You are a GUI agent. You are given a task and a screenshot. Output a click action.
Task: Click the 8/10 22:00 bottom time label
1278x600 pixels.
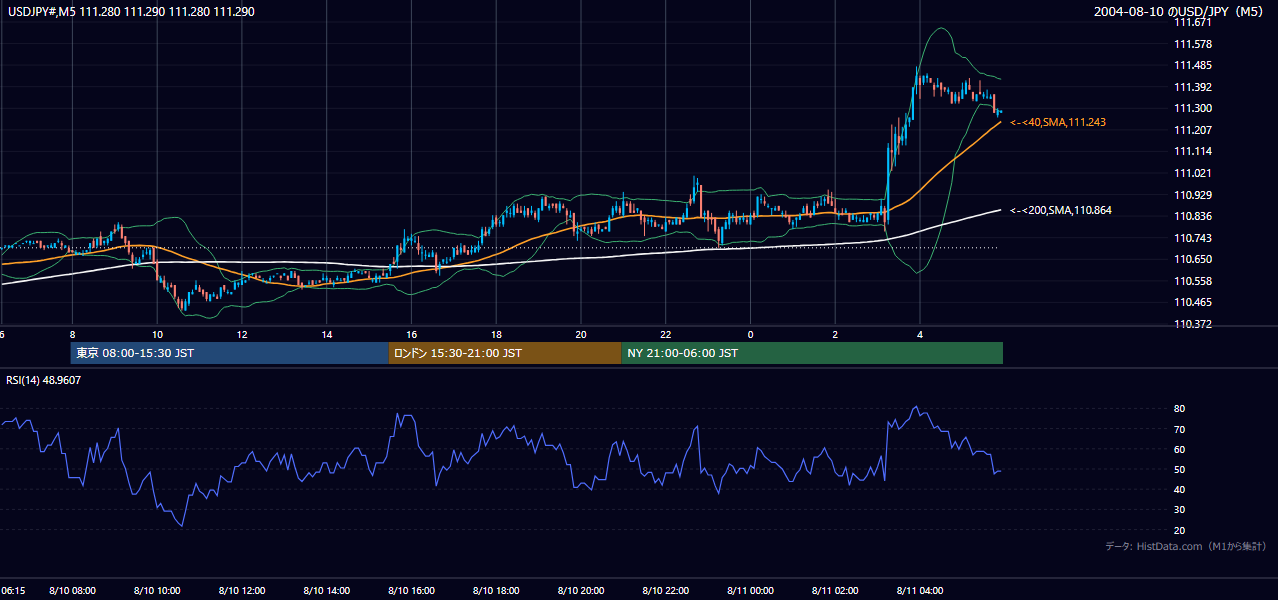click(666, 591)
